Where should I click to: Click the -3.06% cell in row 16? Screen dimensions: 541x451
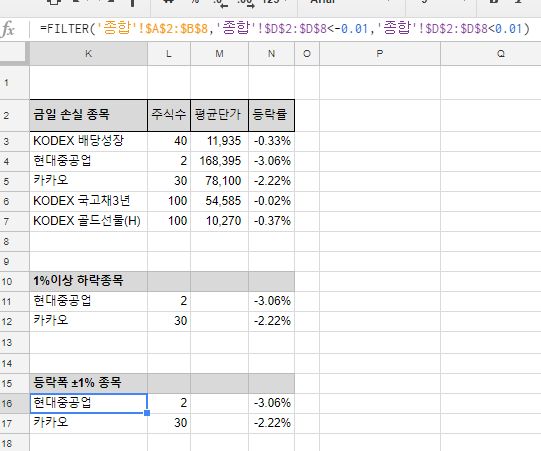272,403
